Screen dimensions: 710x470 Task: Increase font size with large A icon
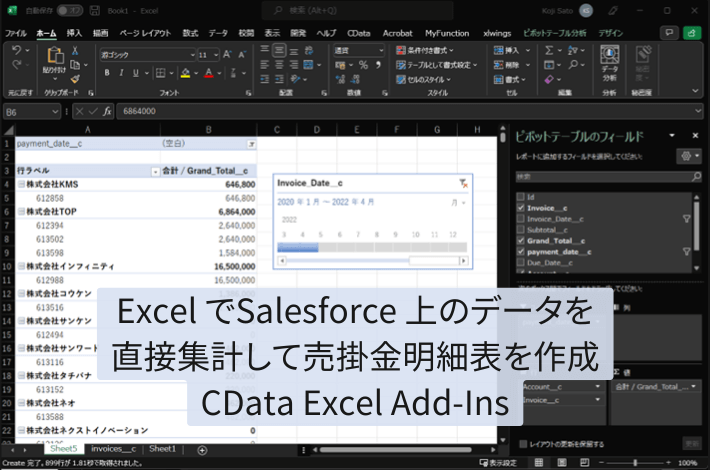click(227, 55)
